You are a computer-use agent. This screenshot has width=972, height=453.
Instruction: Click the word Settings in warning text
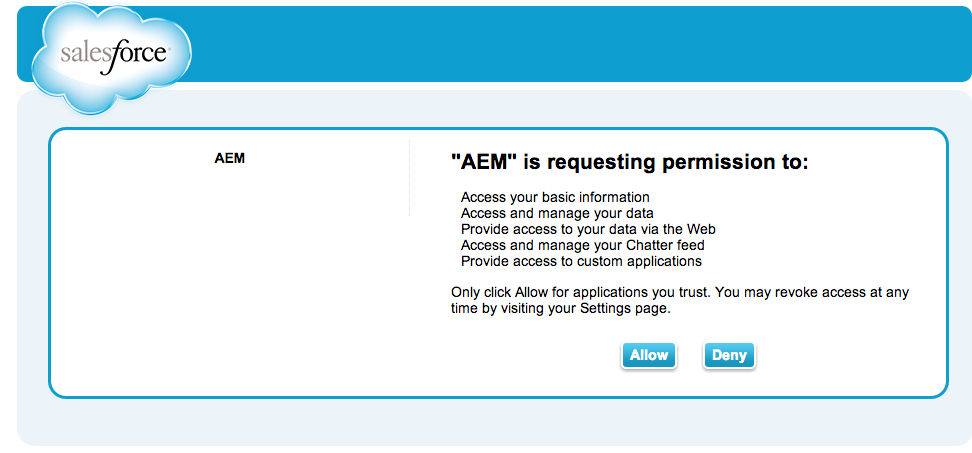click(x=605, y=309)
